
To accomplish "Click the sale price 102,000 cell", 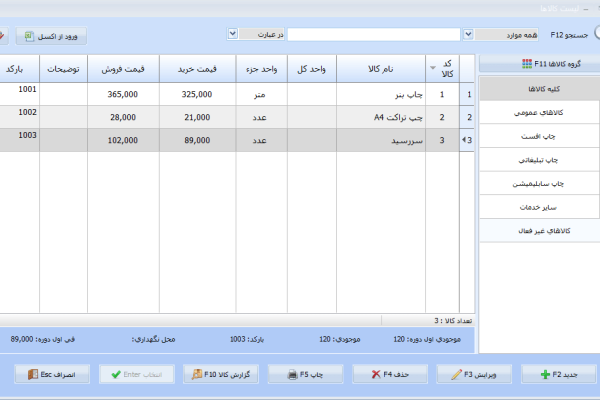I will tap(123, 140).
